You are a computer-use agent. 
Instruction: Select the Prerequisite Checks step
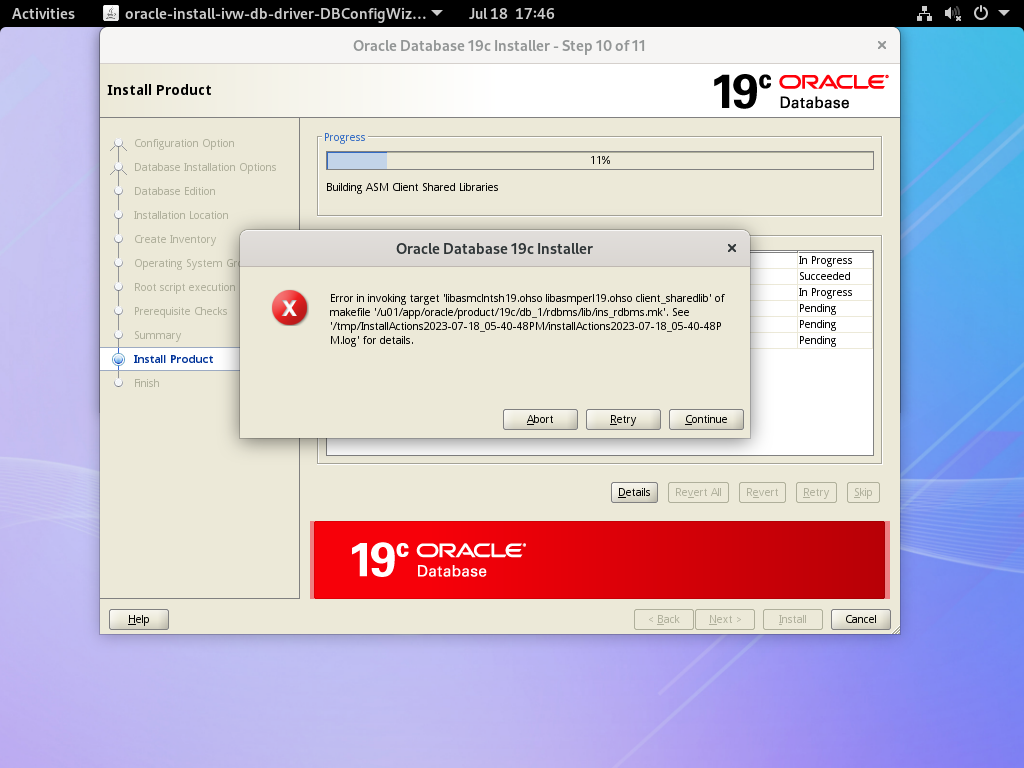pos(180,312)
